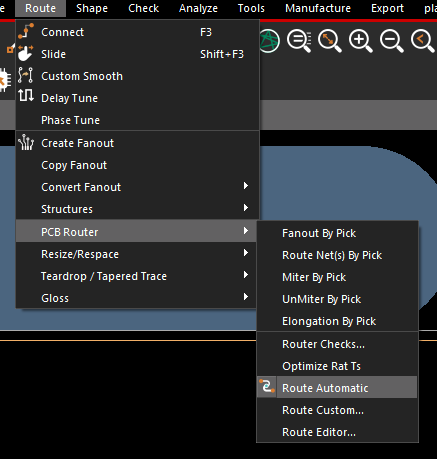Click the Route Automatic icon
Screen dimensions: 437x459
[x=267, y=387]
